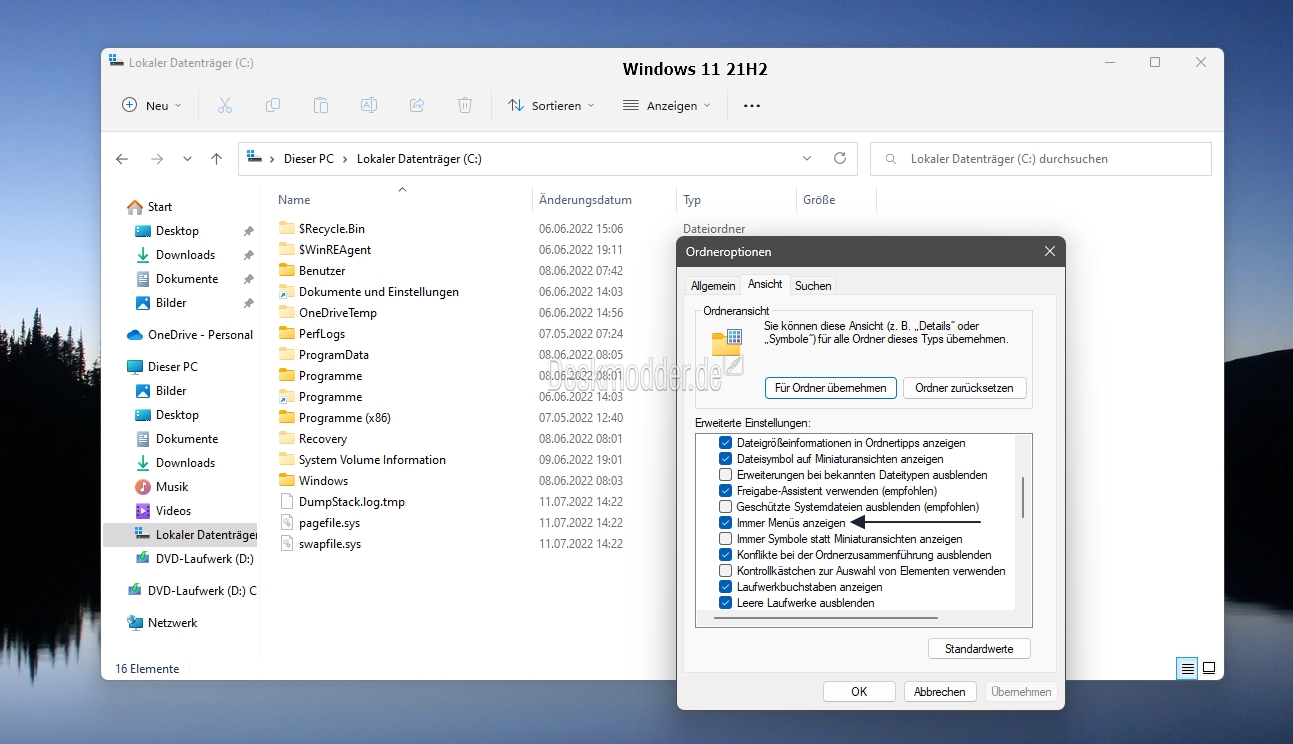Go up one folder level arrow
The height and width of the screenshot is (744, 1293).
pyautogui.click(x=216, y=159)
